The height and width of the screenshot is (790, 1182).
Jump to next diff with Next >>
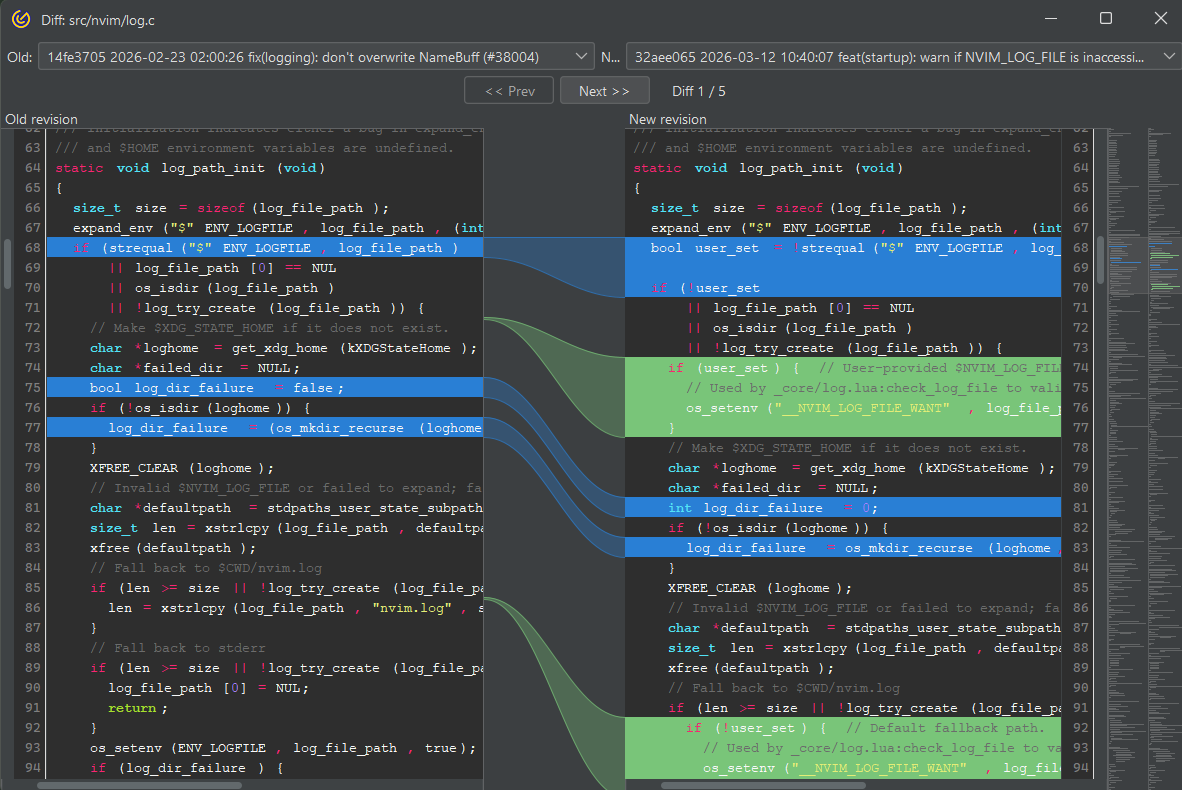pyautogui.click(x=604, y=91)
